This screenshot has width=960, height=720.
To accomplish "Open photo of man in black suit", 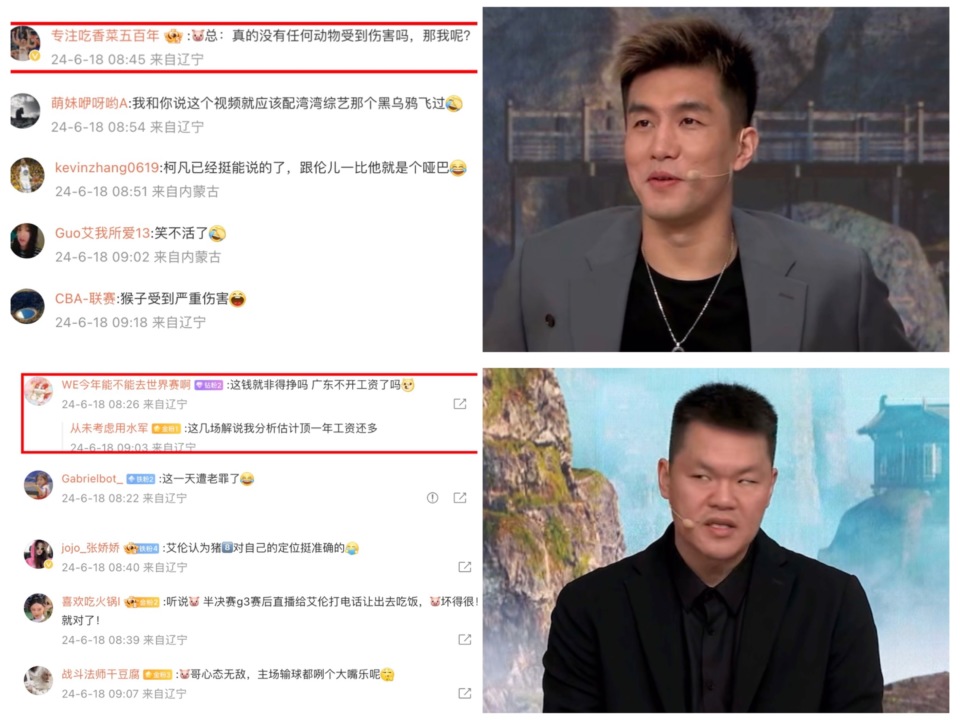I will point(716,541).
